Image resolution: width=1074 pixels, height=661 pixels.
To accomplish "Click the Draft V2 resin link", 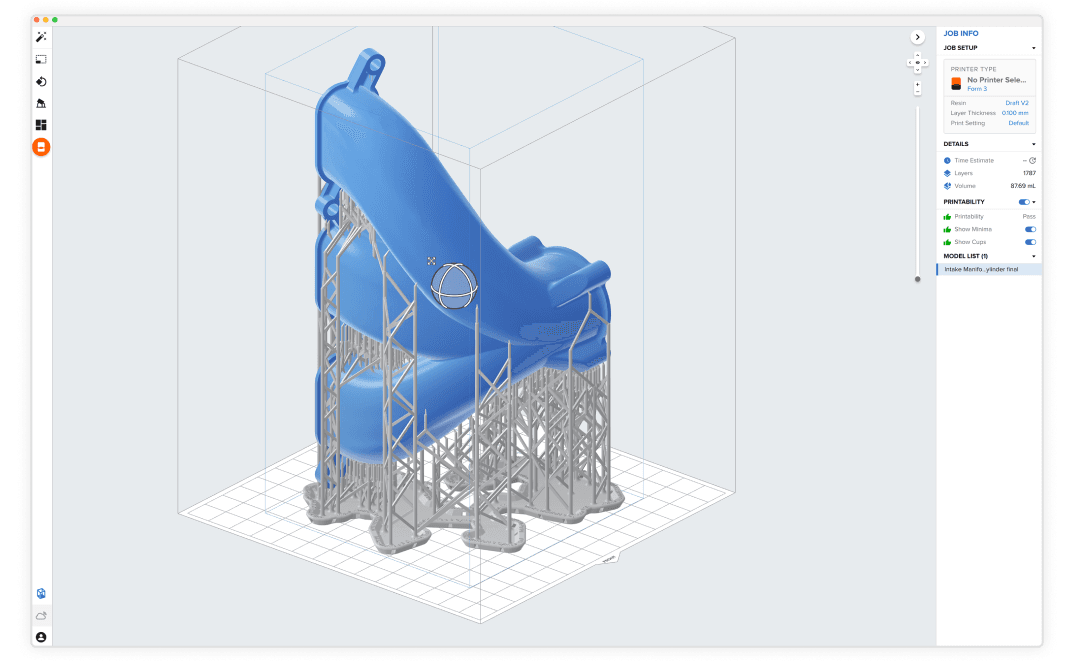I will coord(1016,103).
